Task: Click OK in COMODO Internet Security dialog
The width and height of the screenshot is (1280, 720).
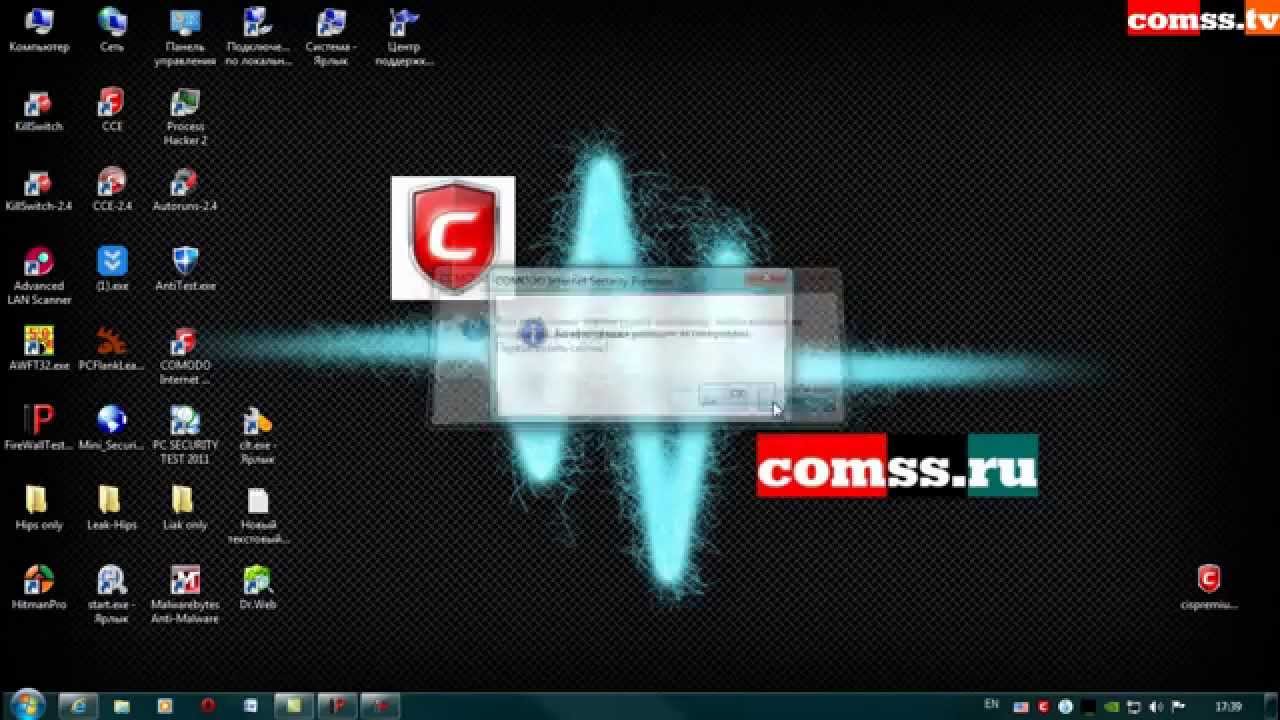Action: coord(737,394)
